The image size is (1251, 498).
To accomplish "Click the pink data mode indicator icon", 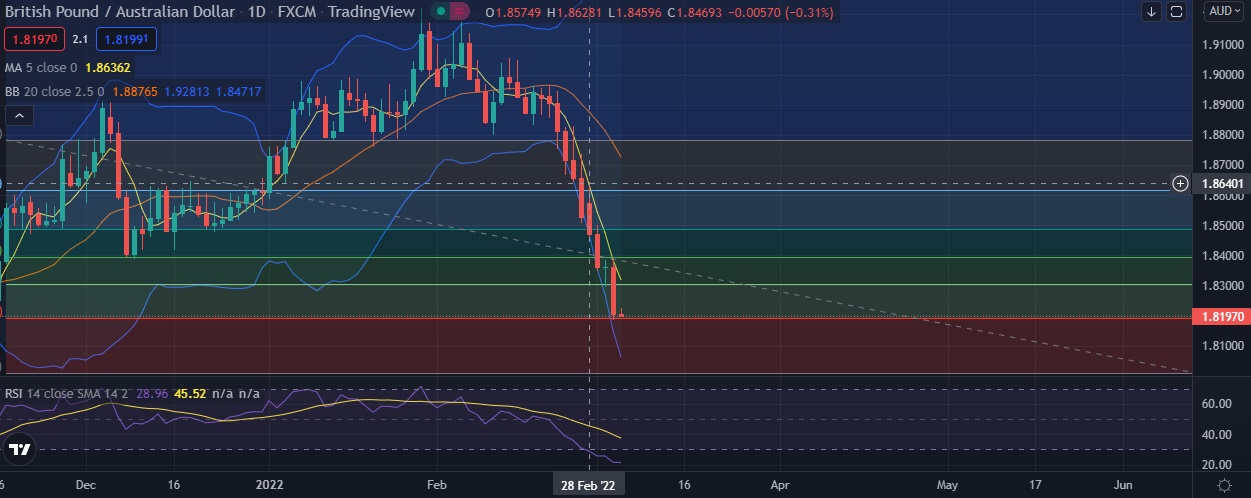I will pyautogui.click(x=458, y=12).
